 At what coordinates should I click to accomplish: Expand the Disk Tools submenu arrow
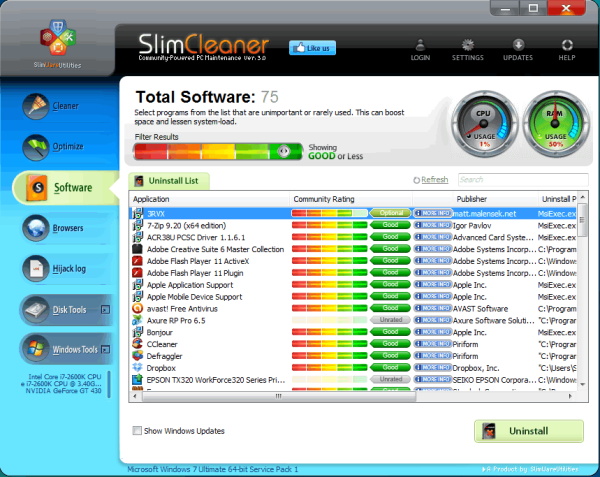105,309
